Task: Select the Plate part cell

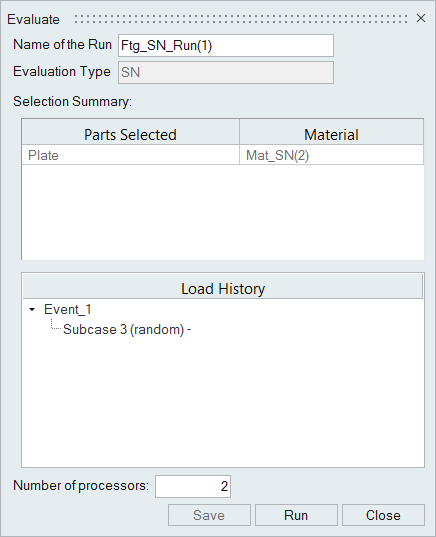Action: pyautogui.click(x=130, y=155)
